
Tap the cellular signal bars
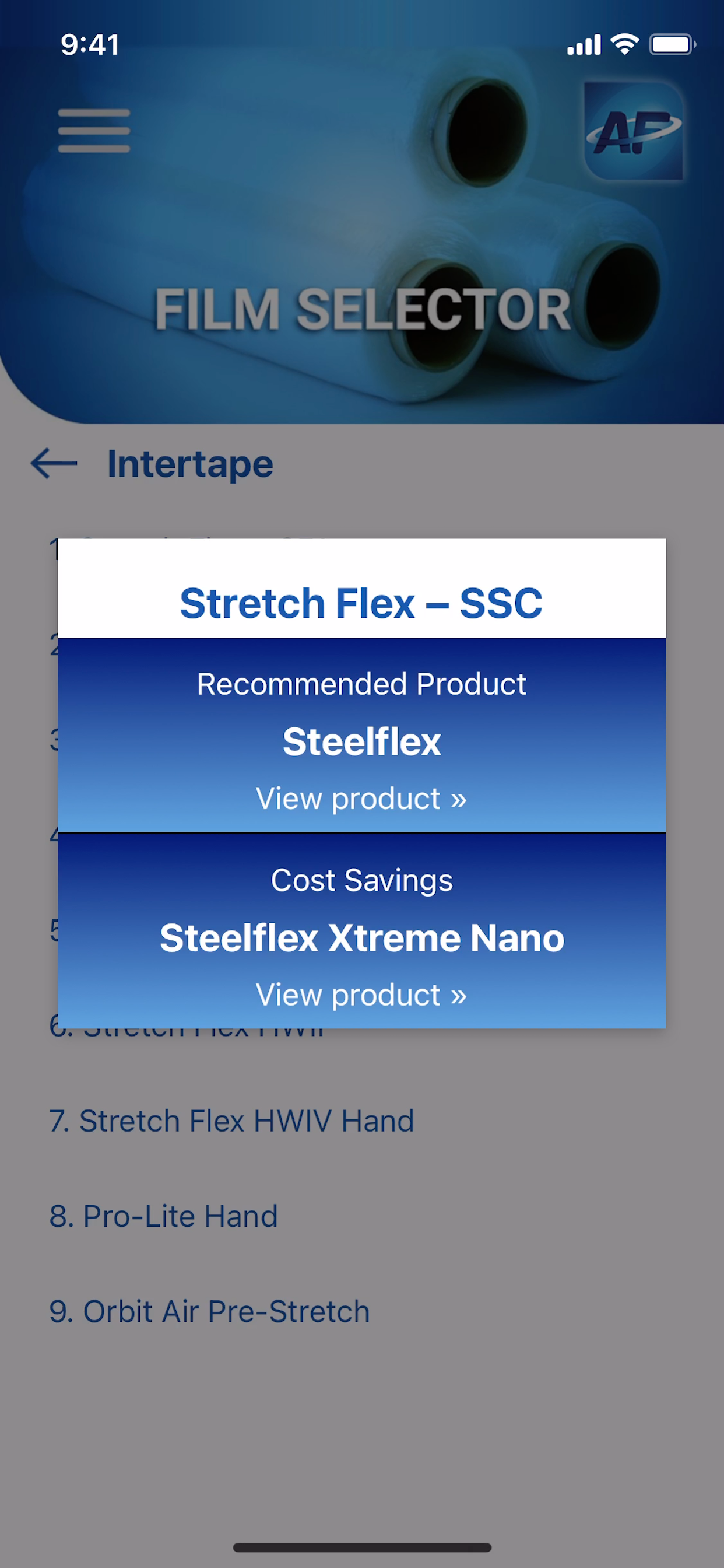coord(584,45)
